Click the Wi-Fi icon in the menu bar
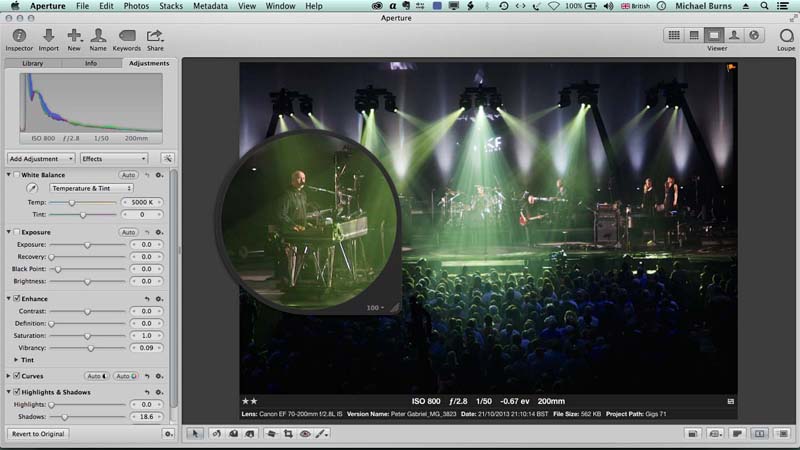The width and height of the screenshot is (800, 450). click(x=553, y=6)
